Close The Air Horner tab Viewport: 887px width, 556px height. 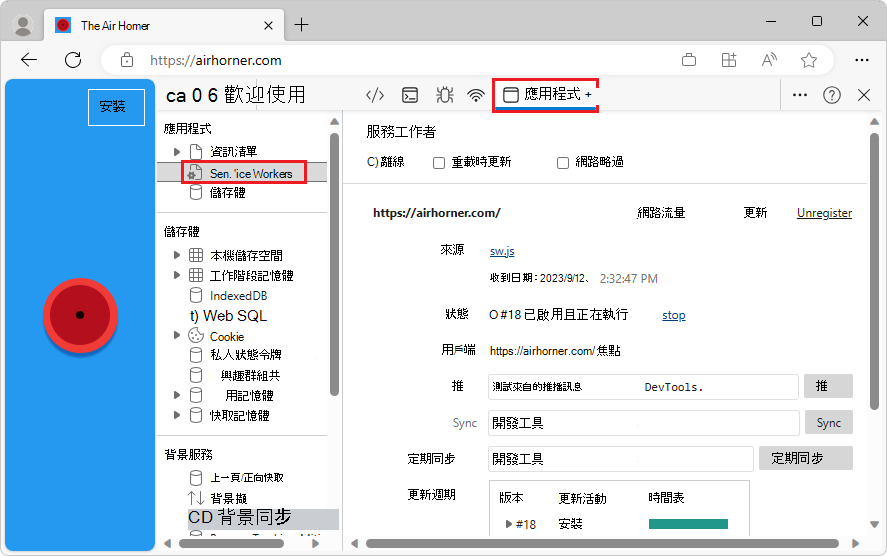tap(269, 25)
